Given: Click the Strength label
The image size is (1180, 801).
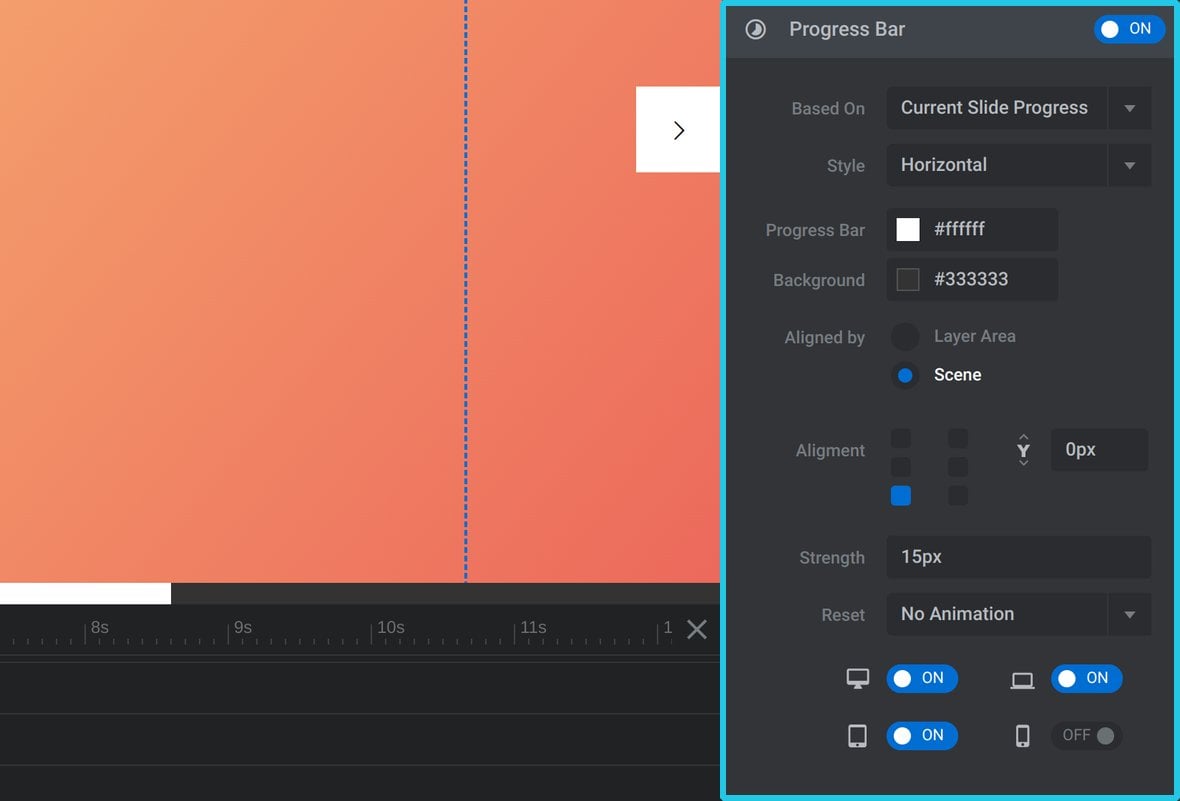Looking at the screenshot, I should (832, 558).
